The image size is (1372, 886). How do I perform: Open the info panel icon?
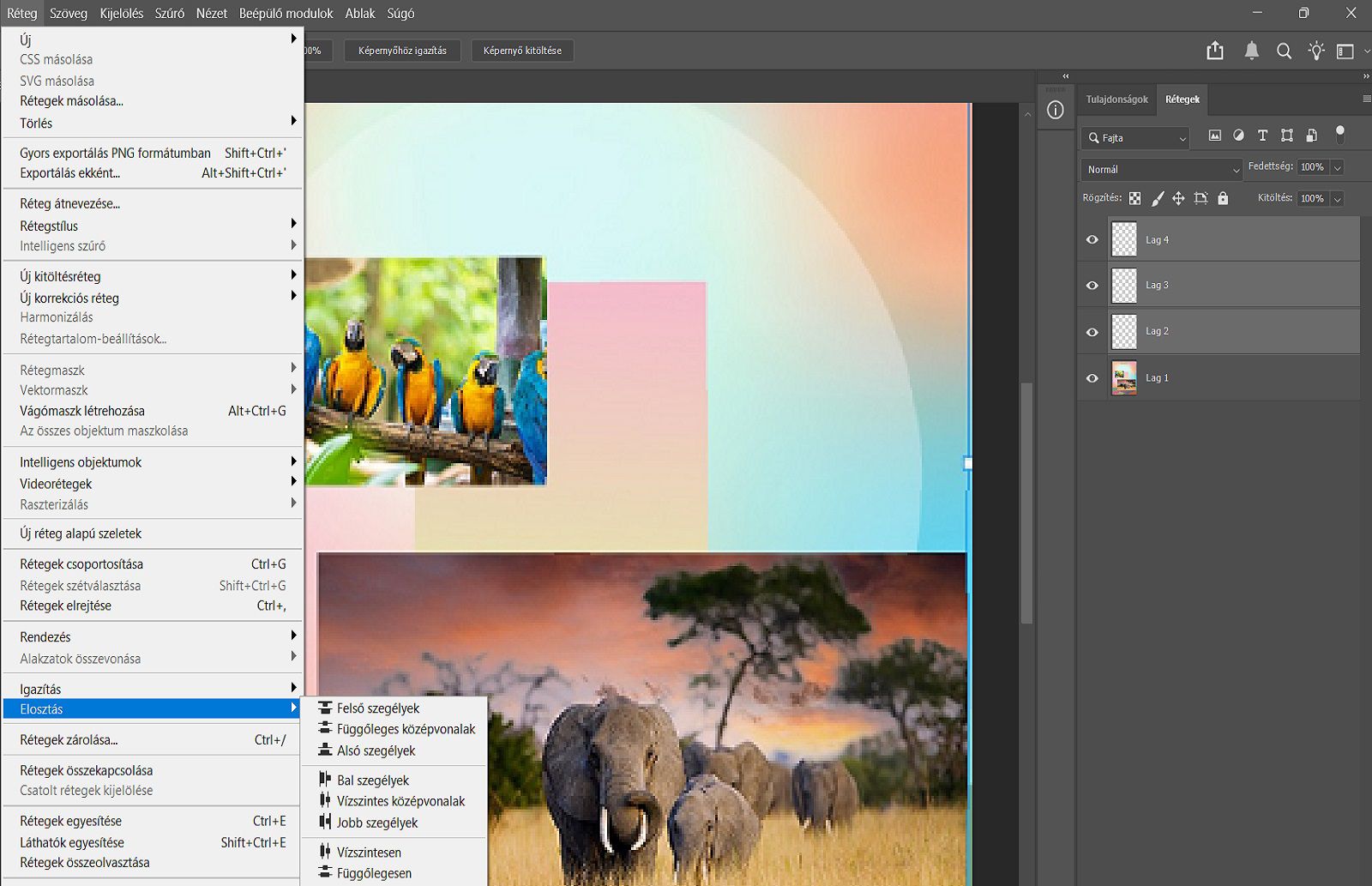(1056, 110)
